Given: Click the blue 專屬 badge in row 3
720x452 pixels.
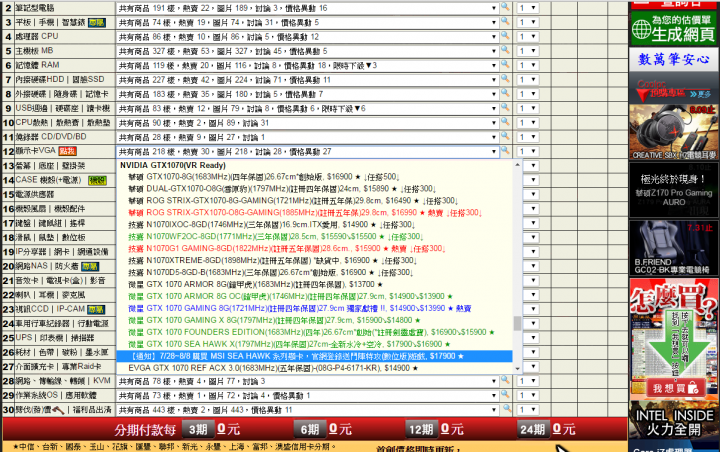Looking at the screenshot, I should click(97, 23).
